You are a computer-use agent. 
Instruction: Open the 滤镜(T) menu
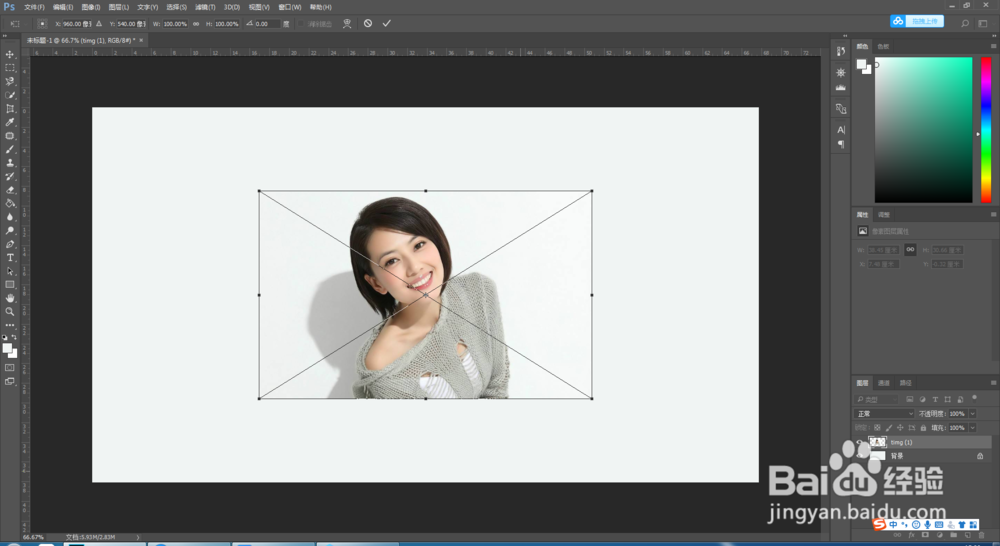pos(205,7)
